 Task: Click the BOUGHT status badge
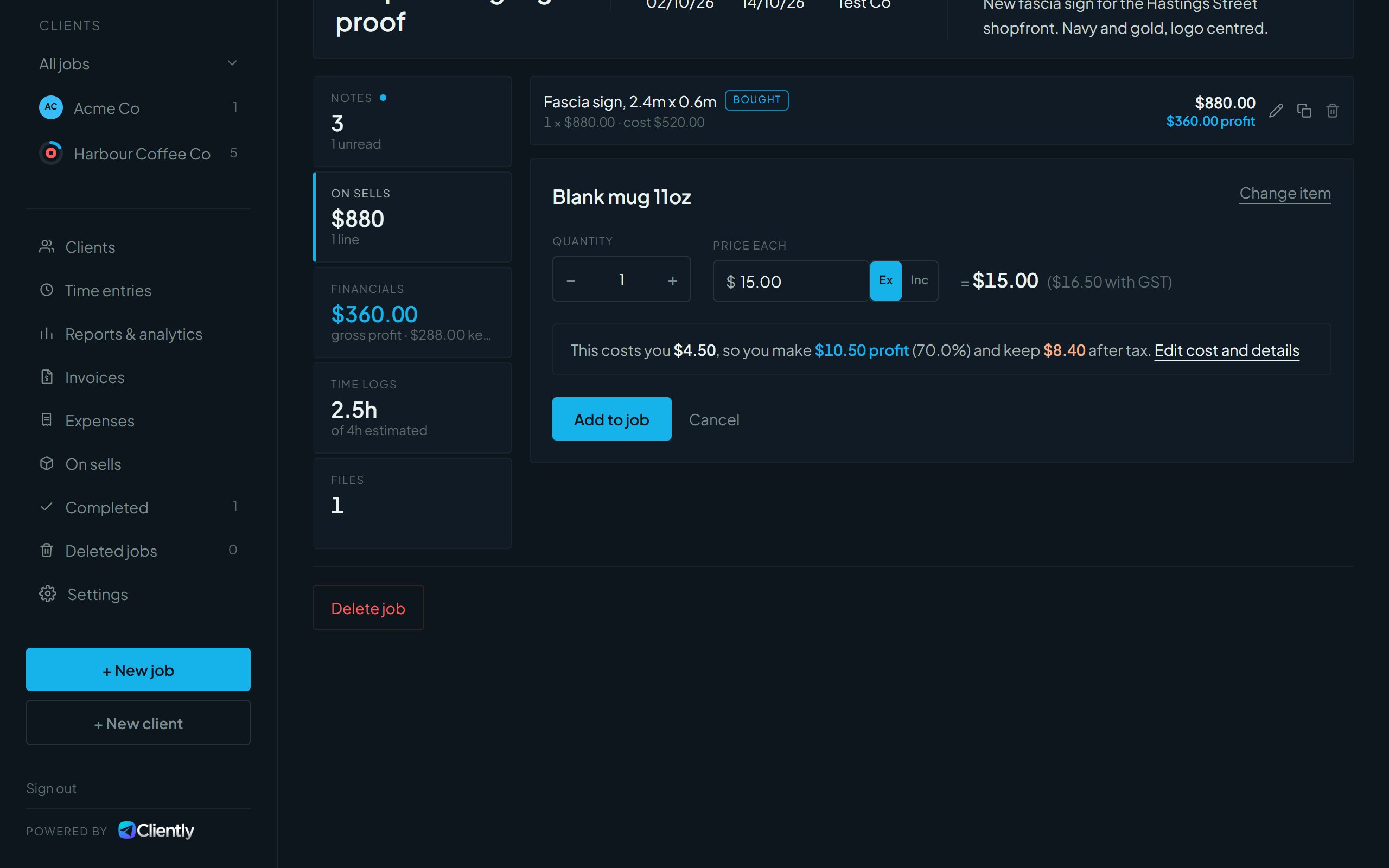click(x=756, y=100)
